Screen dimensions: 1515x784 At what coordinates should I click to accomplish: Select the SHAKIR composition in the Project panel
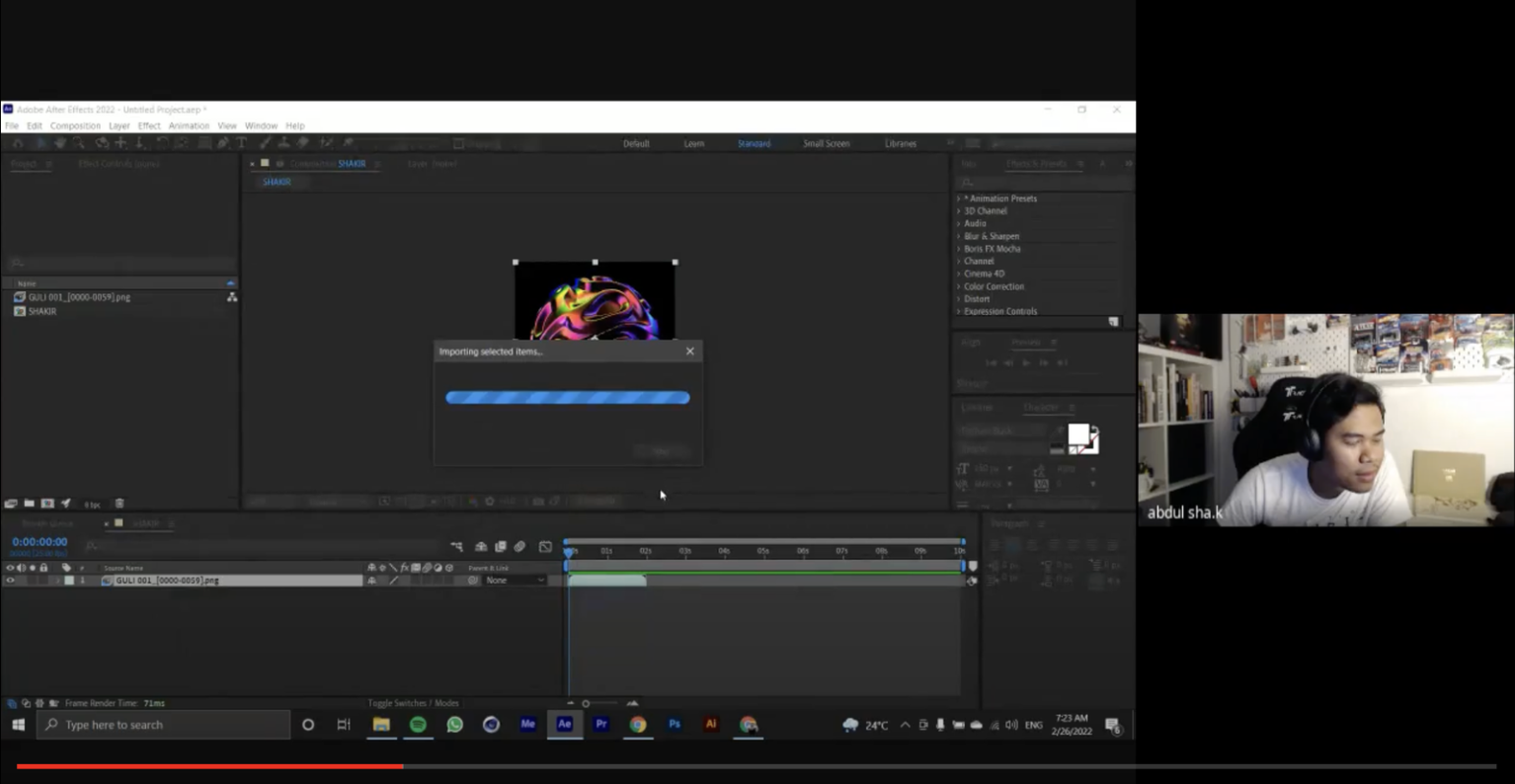tap(41, 311)
